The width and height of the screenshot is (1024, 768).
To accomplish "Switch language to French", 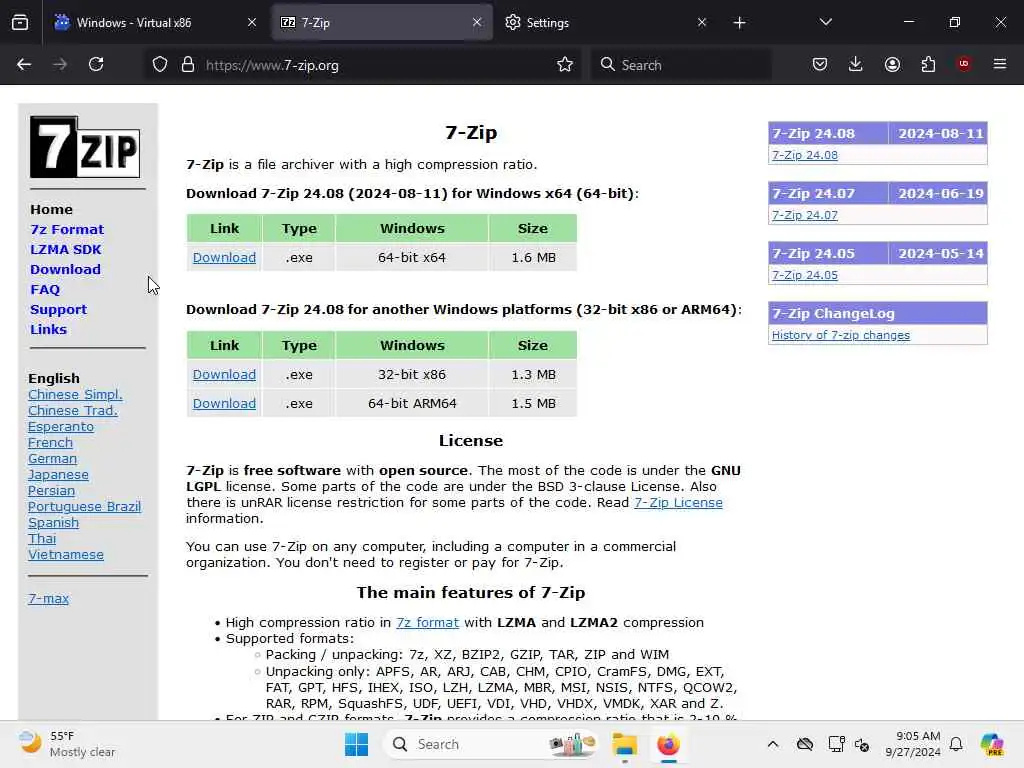I will (x=50, y=443).
